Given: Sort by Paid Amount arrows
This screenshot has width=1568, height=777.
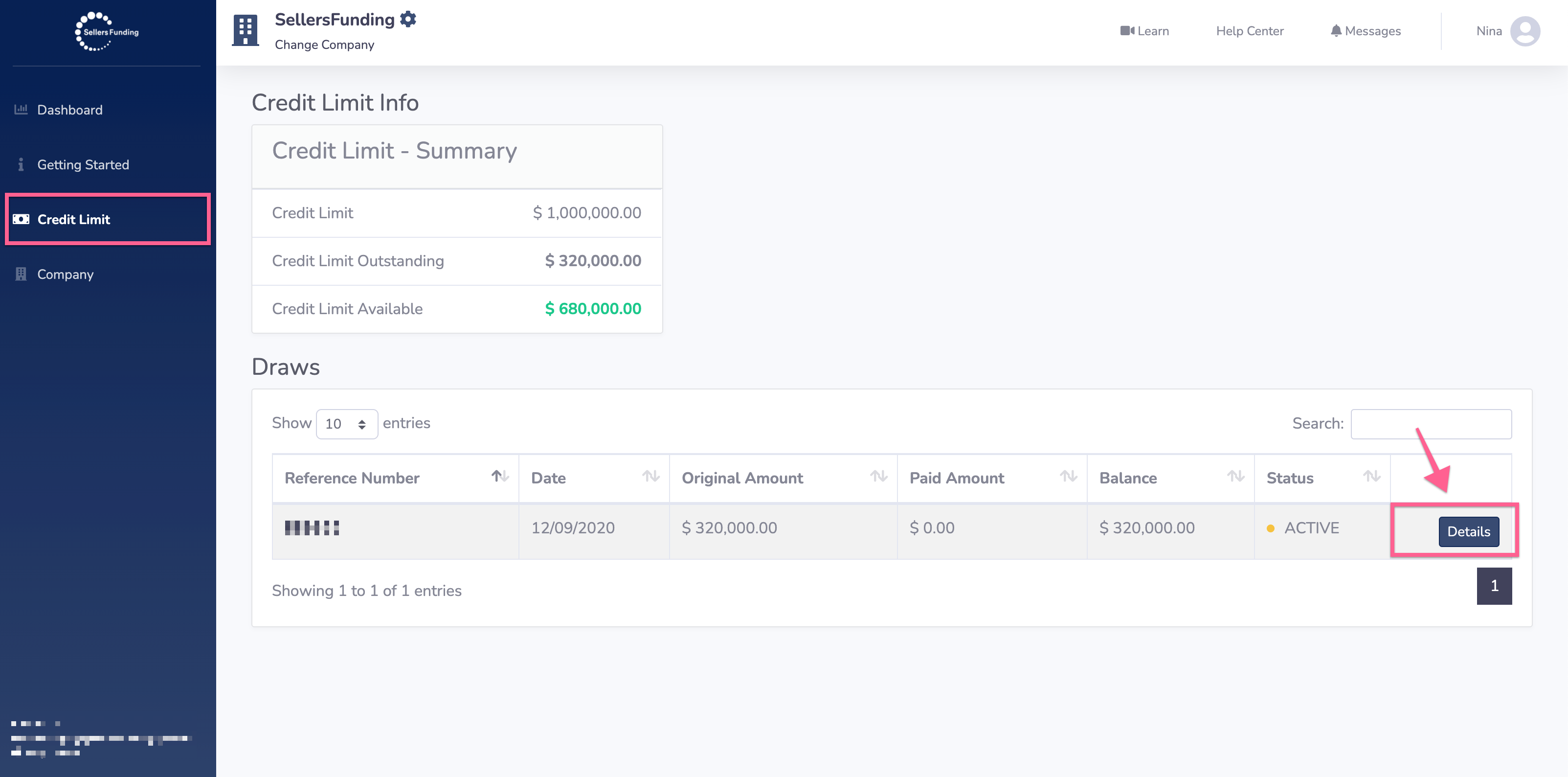Looking at the screenshot, I should click(1068, 476).
